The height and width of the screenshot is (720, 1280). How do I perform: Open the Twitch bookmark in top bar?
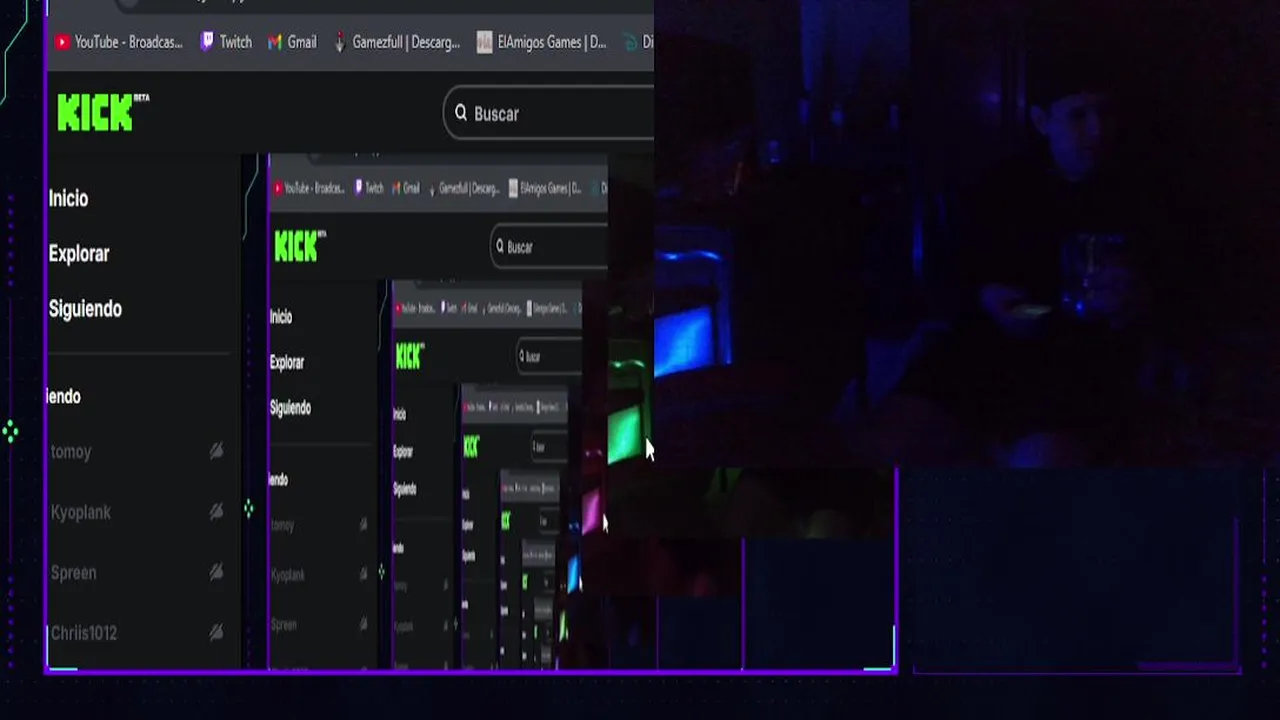click(x=226, y=42)
